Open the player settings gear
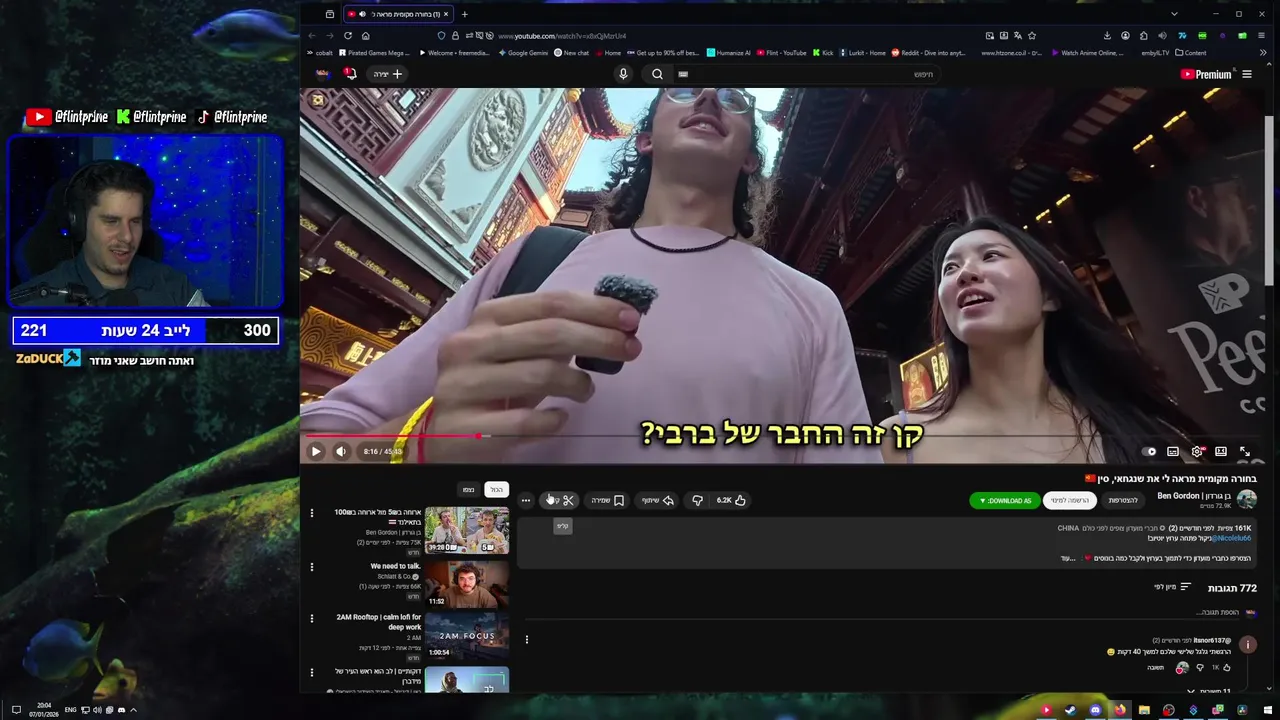Image resolution: width=1280 pixels, height=720 pixels. [1197, 452]
